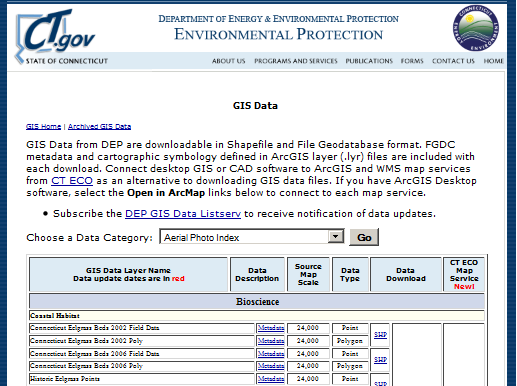The width and height of the screenshot is (517, 386).
Task: Open Metadata for Eelgrass Beds 2006 Poly
Action: click(x=271, y=366)
